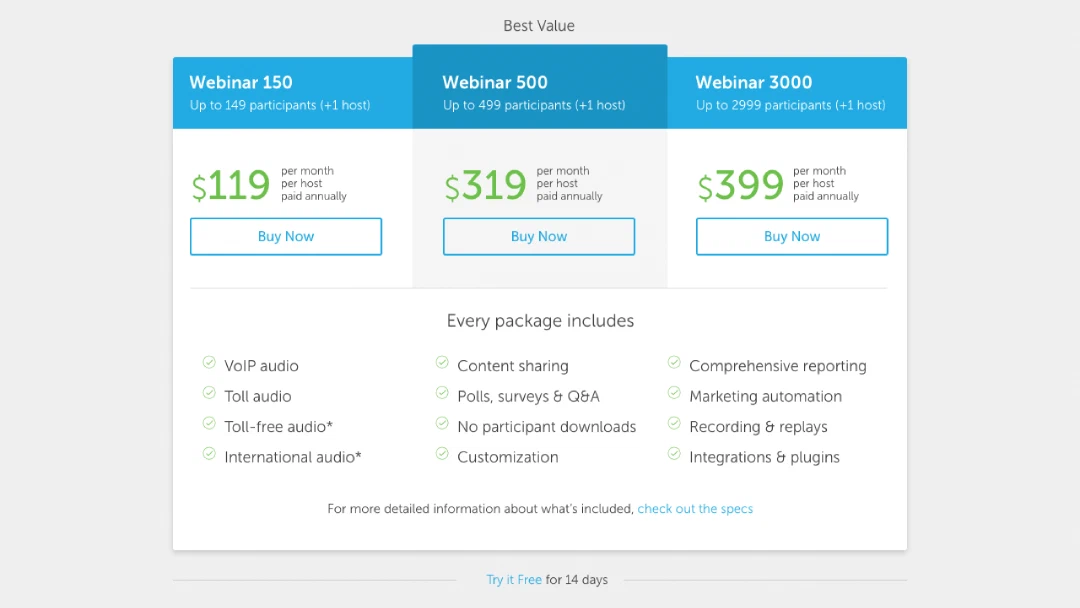
Task: Buy the Webinar 150 plan now
Action: [286, 236]
